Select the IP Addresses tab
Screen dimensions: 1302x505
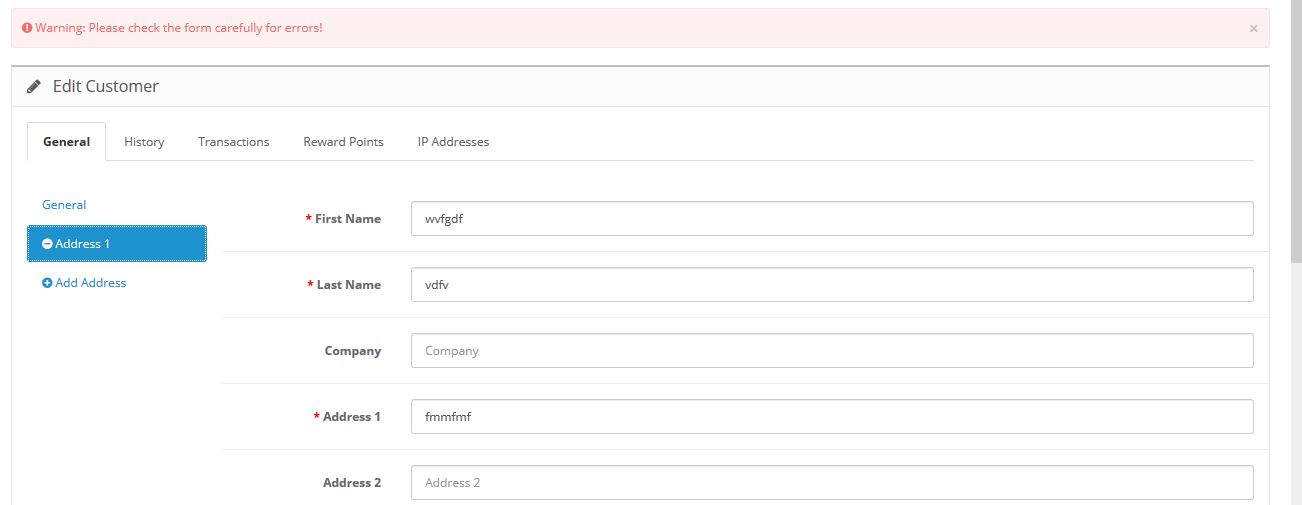pyautogui.click(x=453, y=142)
